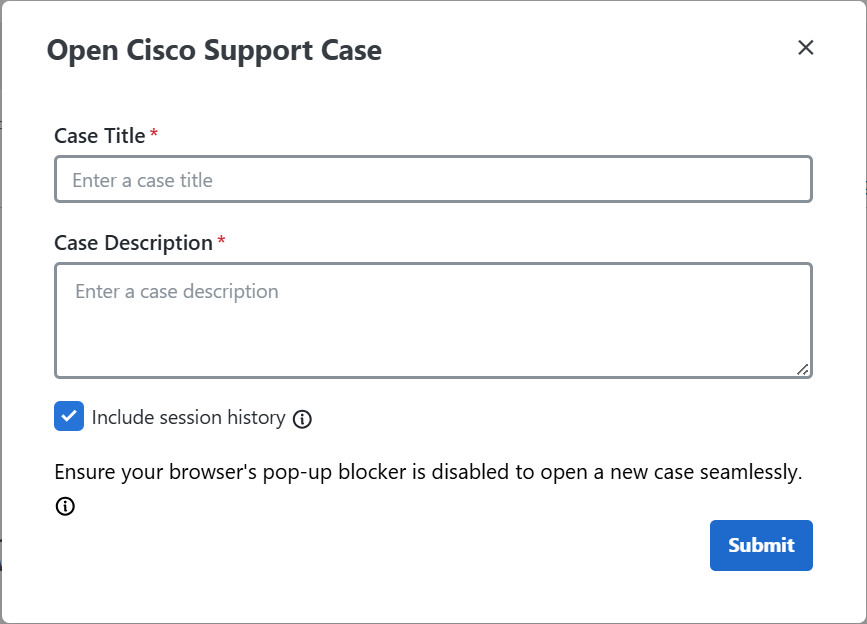Select the 'Enter a case description' placeholder text
867x624 pixels.
point(177,291)
